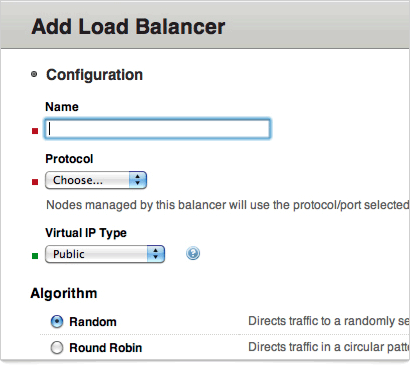Click the Virtual IP Type label
The height and width of the screenshot is (365, 410).
click(x=86, y=233)
